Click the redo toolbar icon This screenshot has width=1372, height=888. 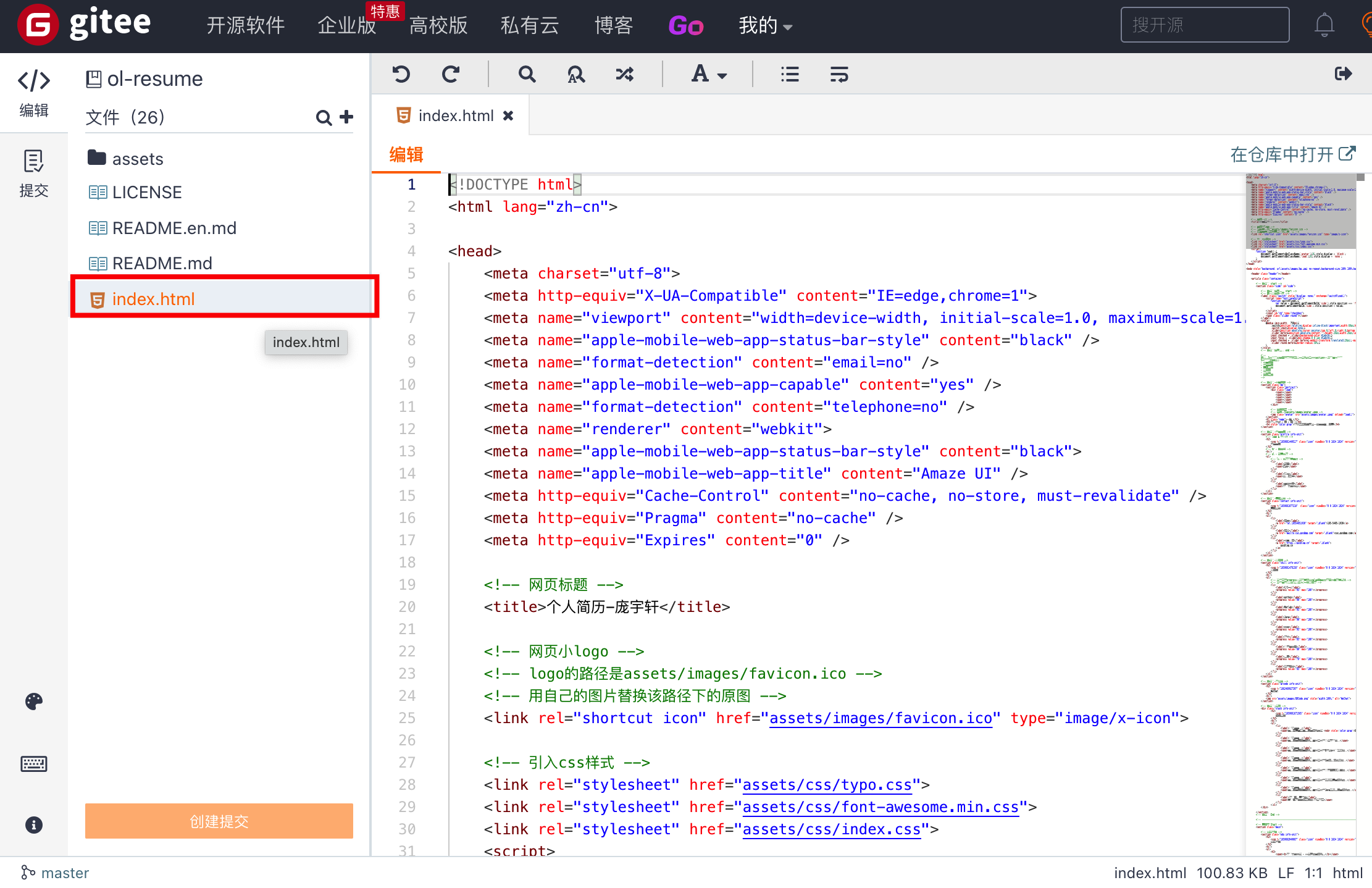click(451, 75)
